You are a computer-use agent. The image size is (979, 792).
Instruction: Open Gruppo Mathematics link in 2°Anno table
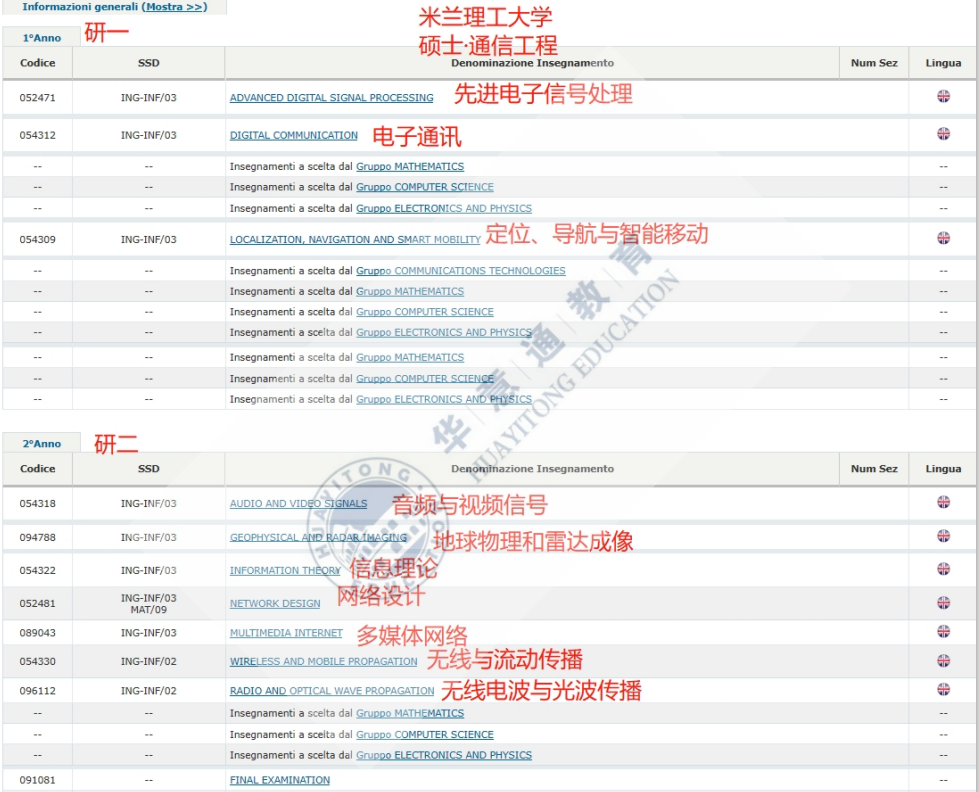click(410, 714)
